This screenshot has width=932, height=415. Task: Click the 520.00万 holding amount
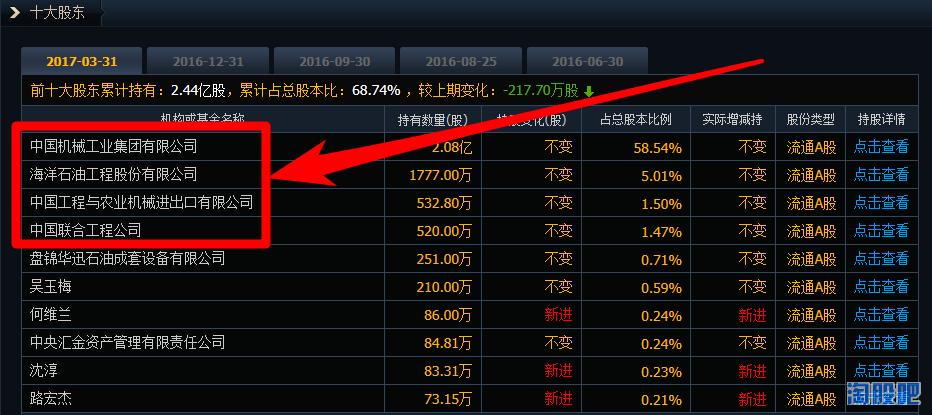click(445, 230)
